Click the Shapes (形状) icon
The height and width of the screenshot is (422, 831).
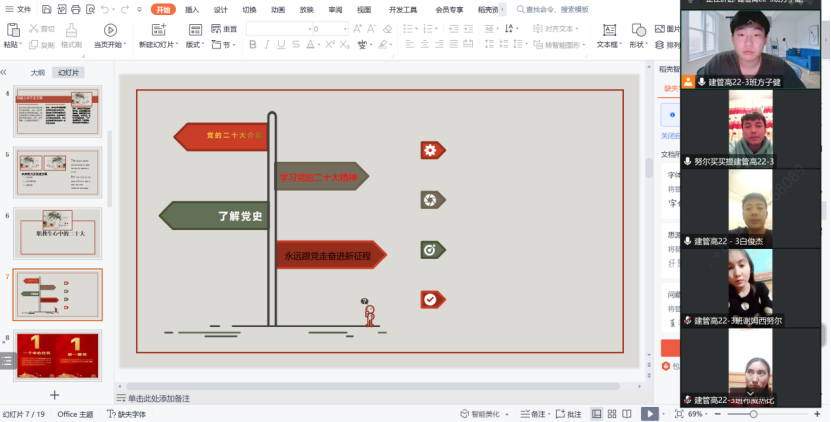point(637,31)
